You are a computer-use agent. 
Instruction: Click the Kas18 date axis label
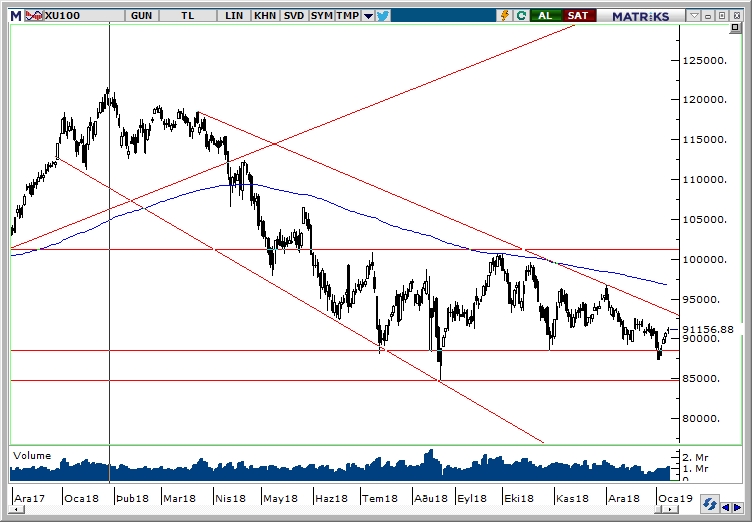572,498
